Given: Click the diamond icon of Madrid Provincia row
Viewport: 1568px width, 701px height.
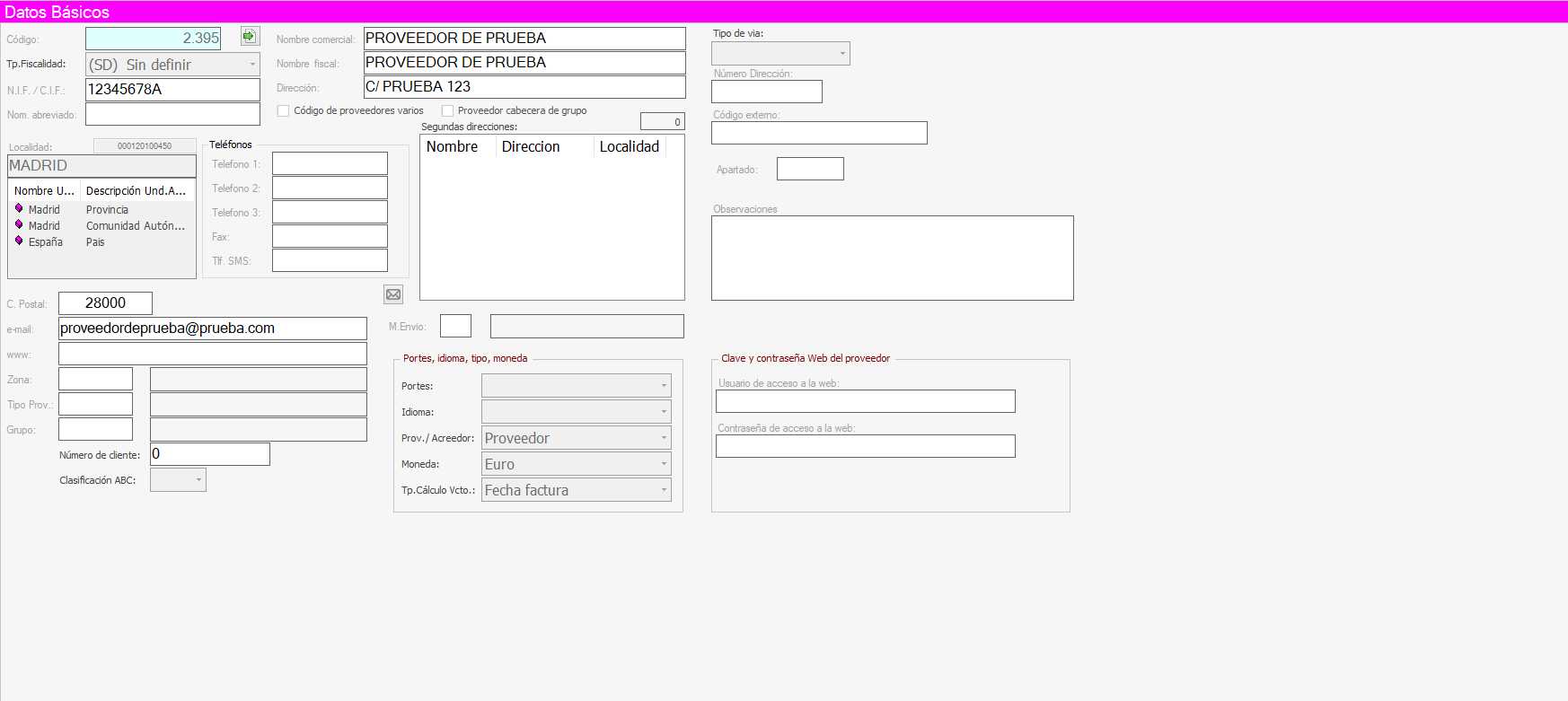Looking at the screenshot, I should [x=19, y=208].
